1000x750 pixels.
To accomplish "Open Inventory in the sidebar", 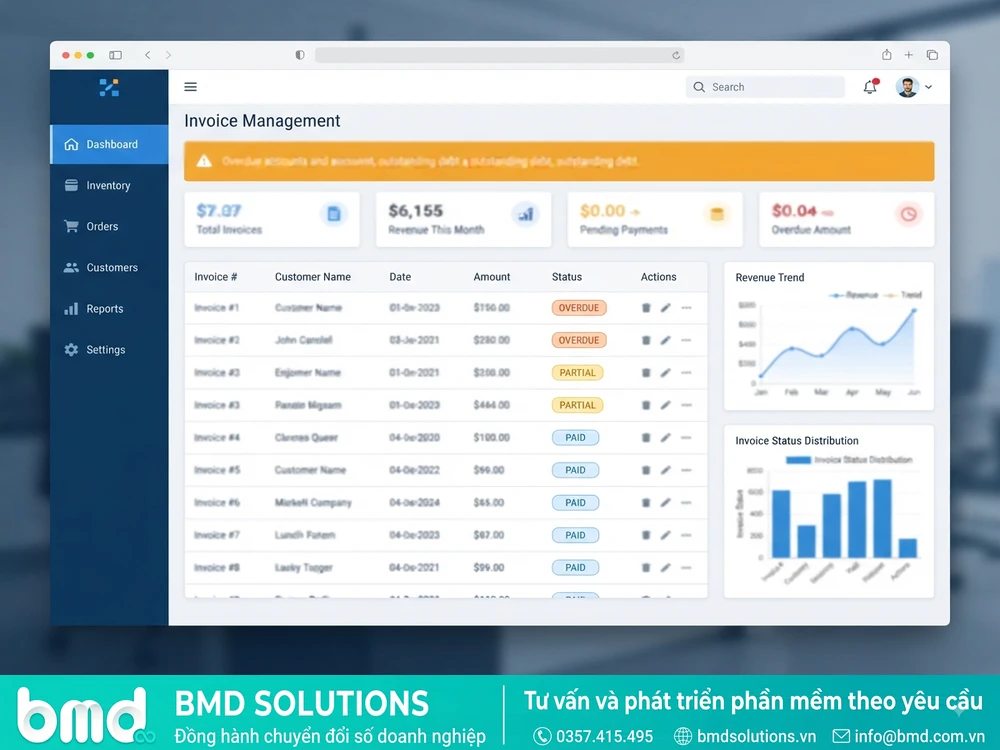I will 109,186.
